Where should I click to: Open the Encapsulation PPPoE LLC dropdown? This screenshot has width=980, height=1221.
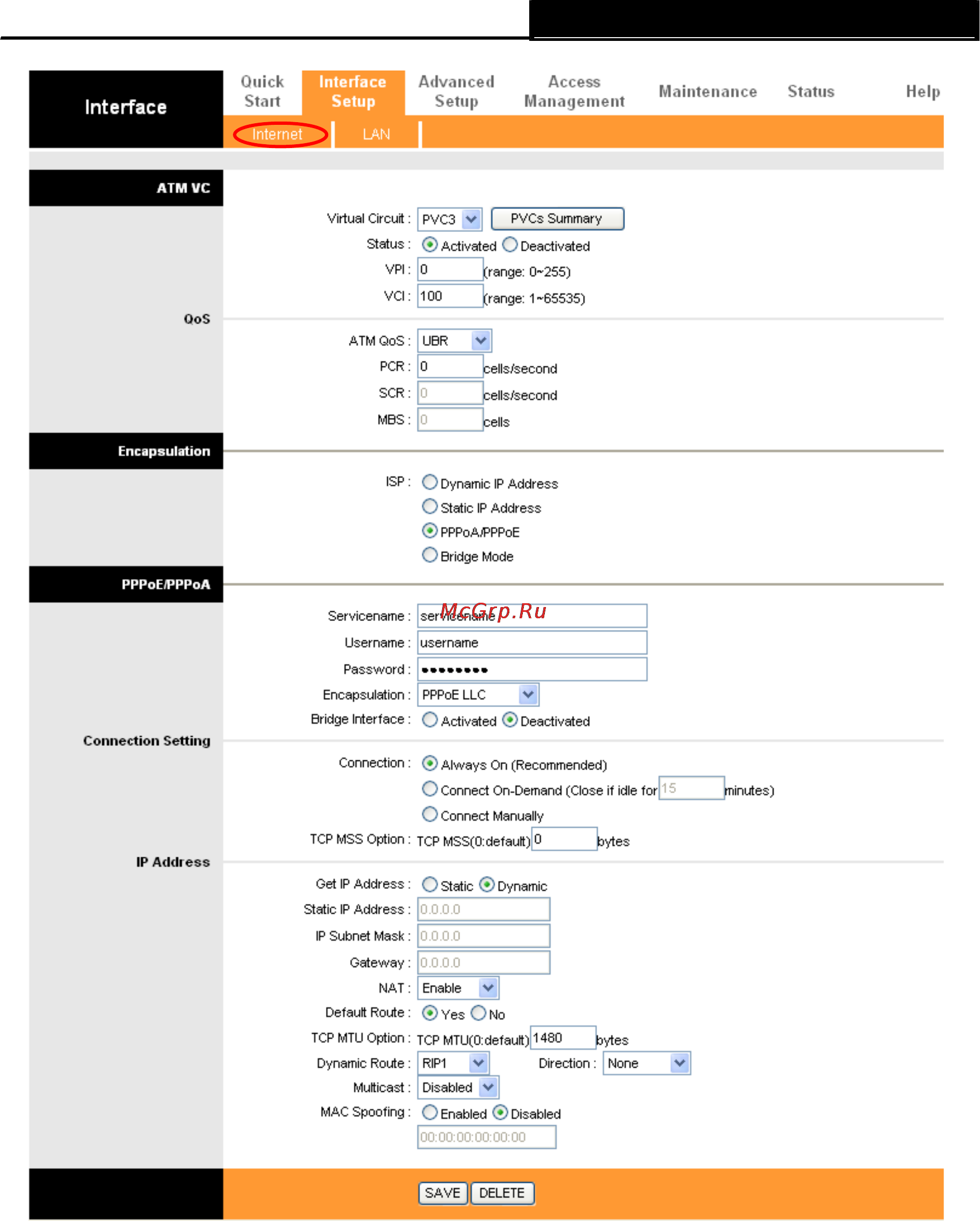pos(478,695)
